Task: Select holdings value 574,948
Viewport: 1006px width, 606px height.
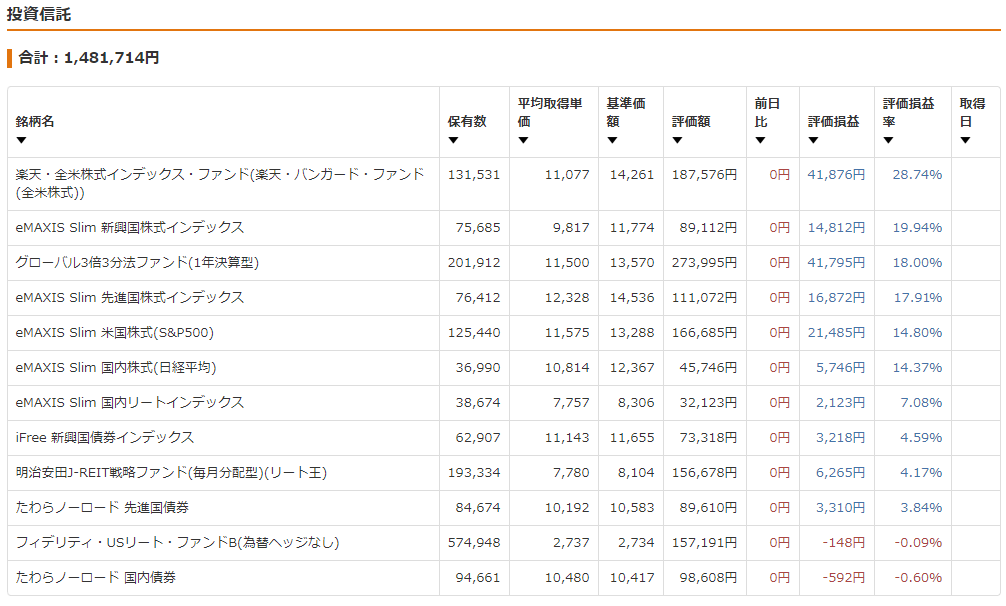Action: click(x=473, y=543)
